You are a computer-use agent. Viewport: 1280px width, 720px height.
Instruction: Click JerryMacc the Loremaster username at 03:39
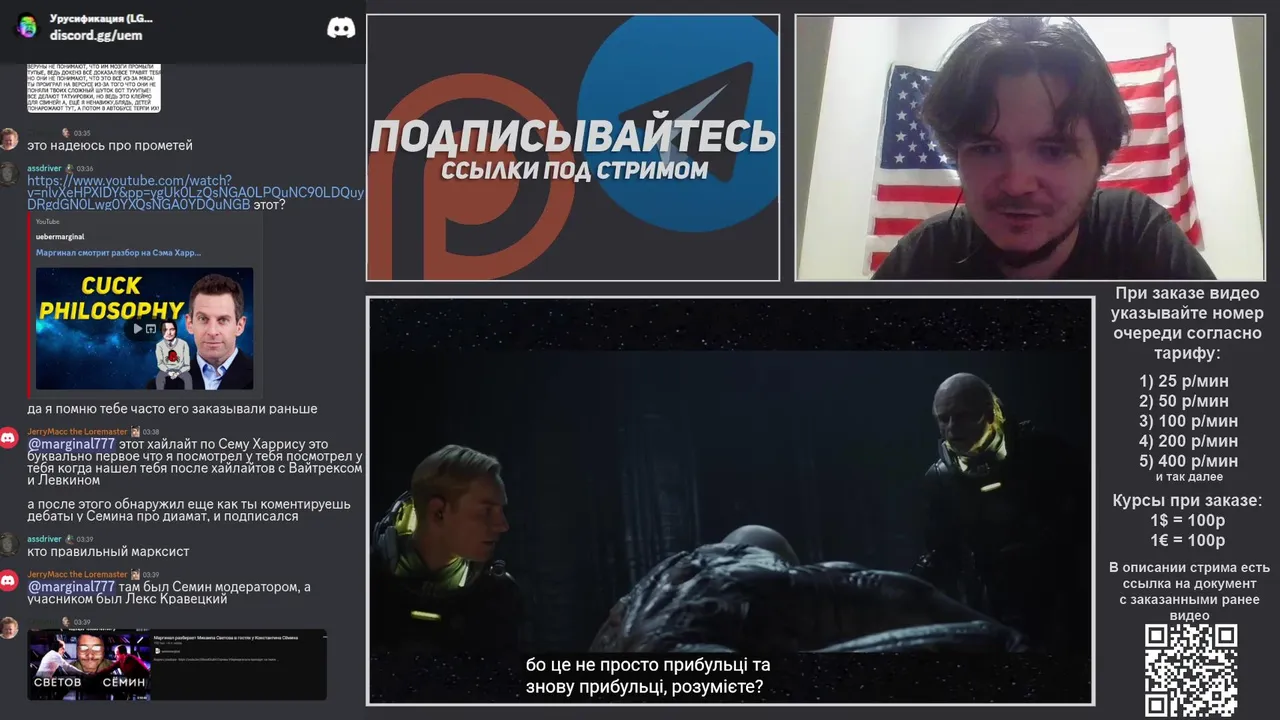[x=77, y=575]
